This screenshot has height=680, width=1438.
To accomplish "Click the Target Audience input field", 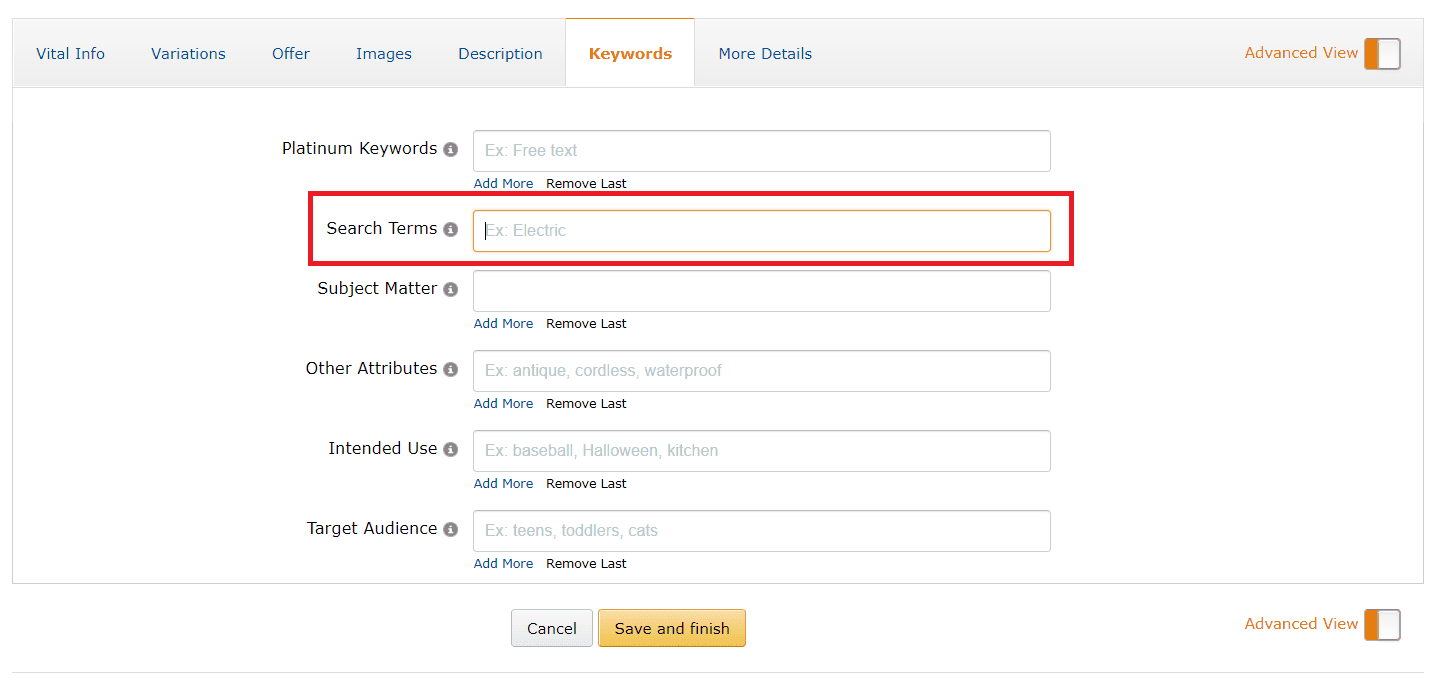I will (x=762, y=530).
